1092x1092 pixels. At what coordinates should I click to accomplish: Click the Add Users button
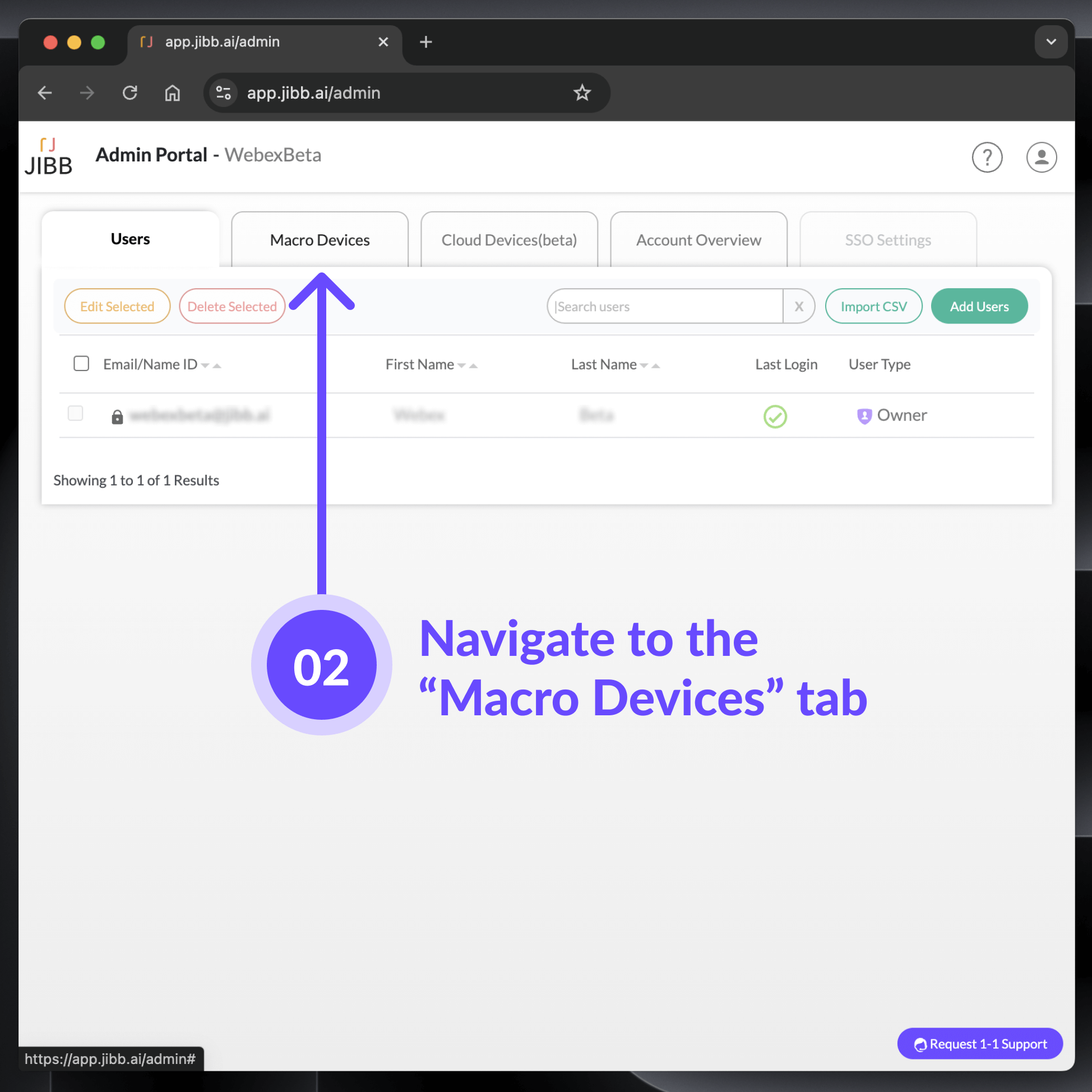979,306
